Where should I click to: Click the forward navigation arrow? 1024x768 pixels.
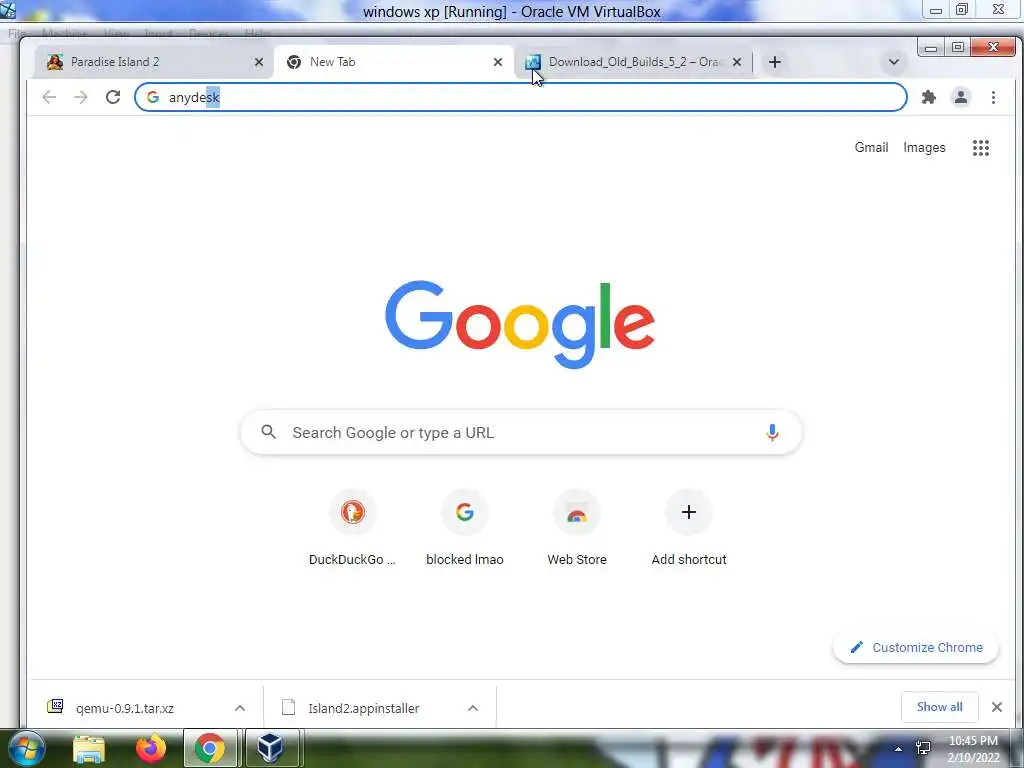80,97
